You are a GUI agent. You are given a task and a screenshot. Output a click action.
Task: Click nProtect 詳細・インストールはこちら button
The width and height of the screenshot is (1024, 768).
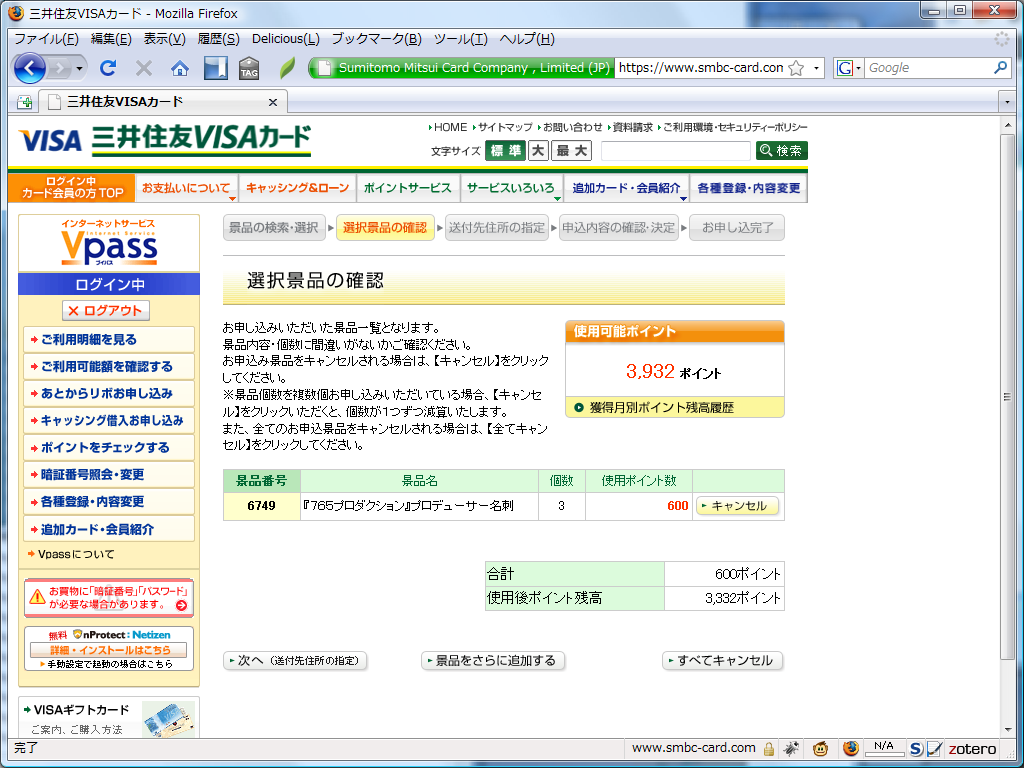tap(108, 650)
